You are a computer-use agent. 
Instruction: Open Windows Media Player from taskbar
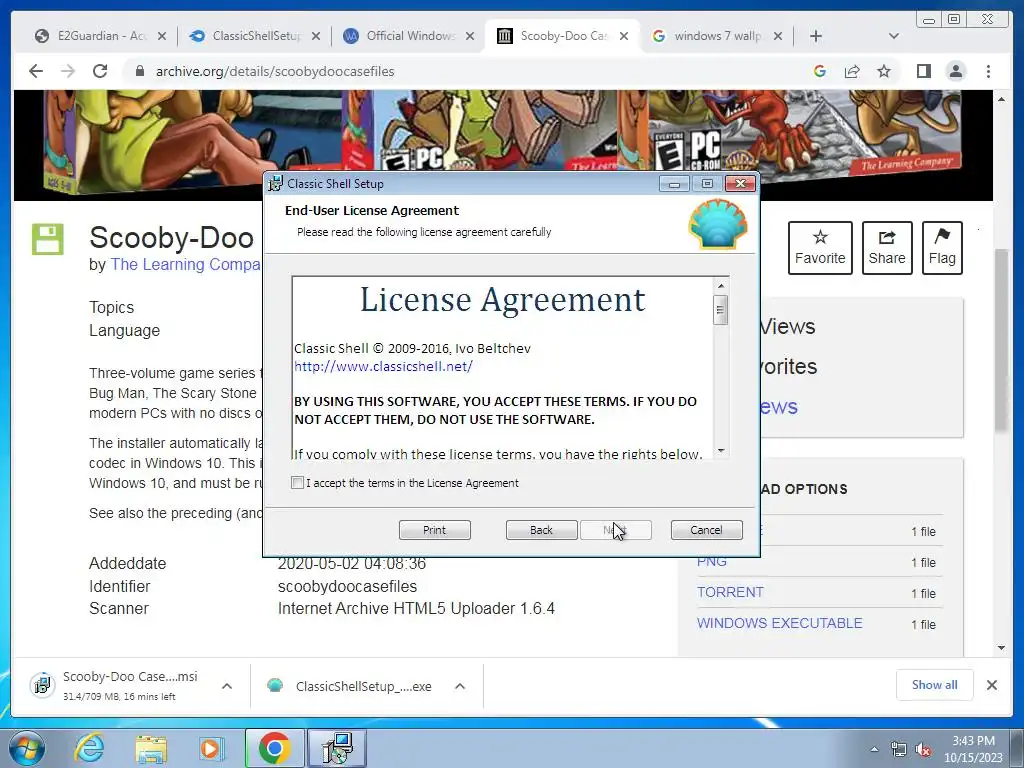click(210, 748)
